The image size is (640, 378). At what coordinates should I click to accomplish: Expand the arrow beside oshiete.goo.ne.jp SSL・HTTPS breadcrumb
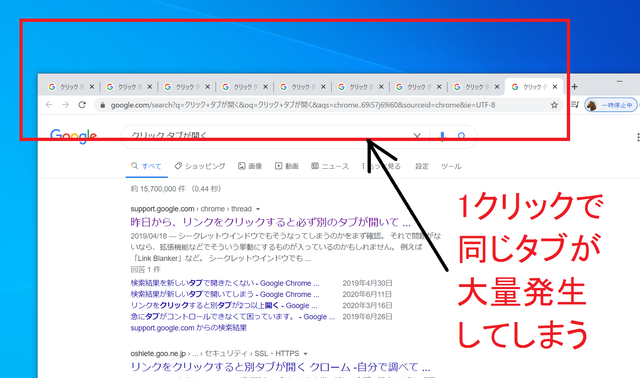pos(305,354)
